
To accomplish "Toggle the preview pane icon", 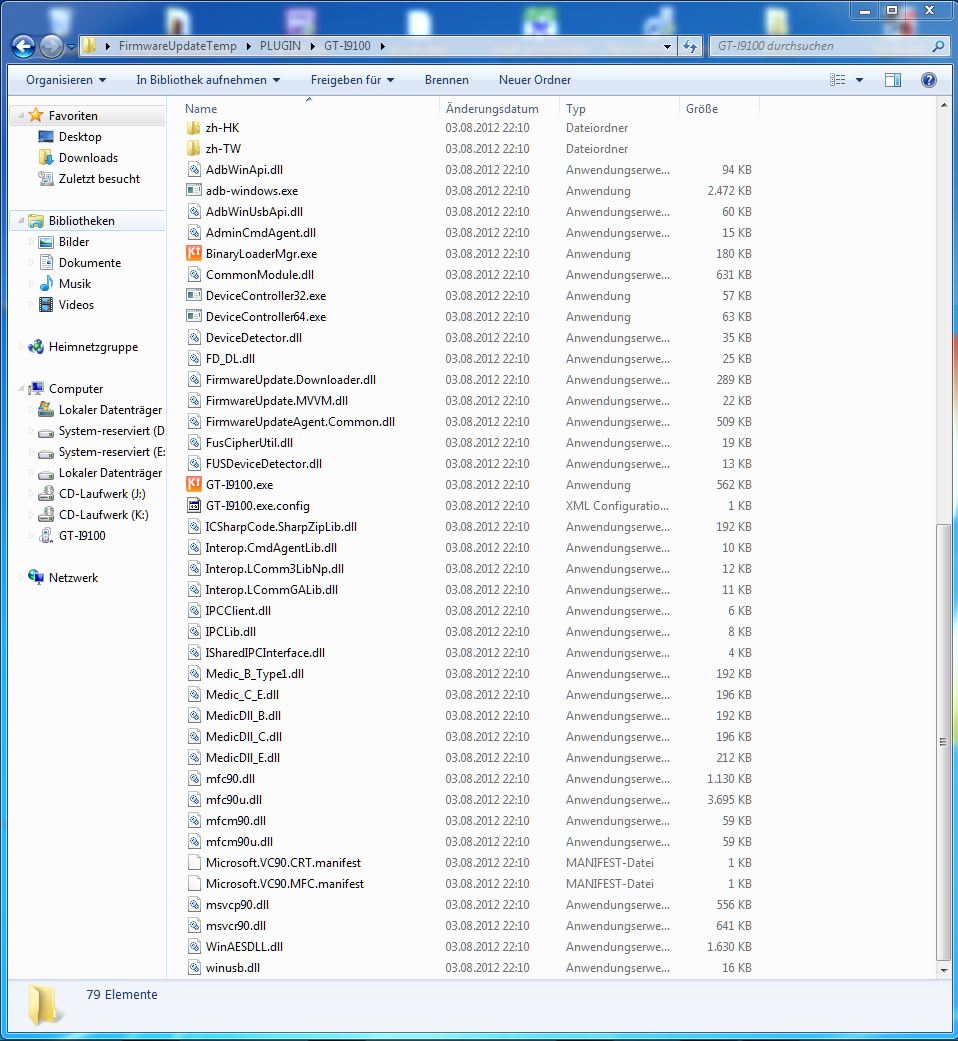I will (x=893, y=80).
